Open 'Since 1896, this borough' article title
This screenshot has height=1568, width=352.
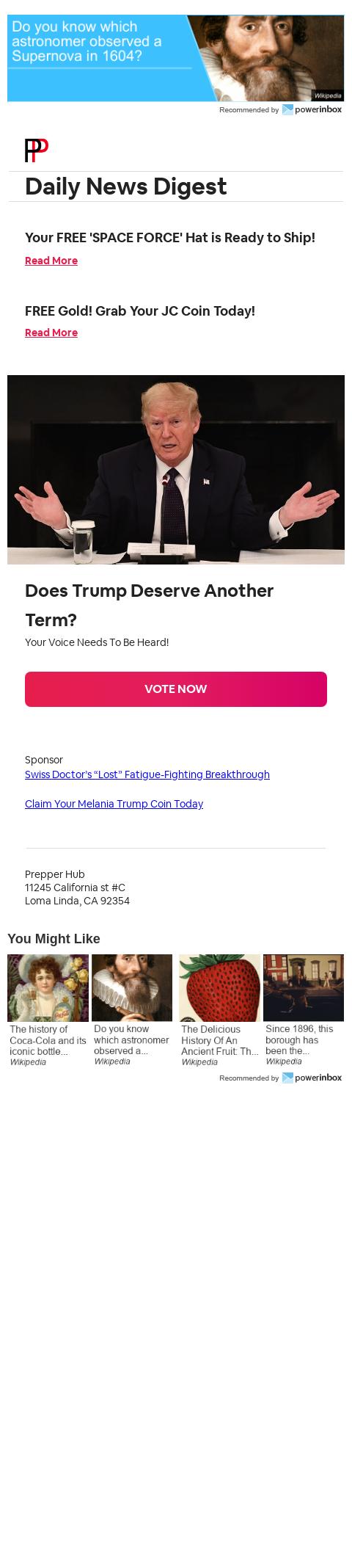pos(299,1039)
